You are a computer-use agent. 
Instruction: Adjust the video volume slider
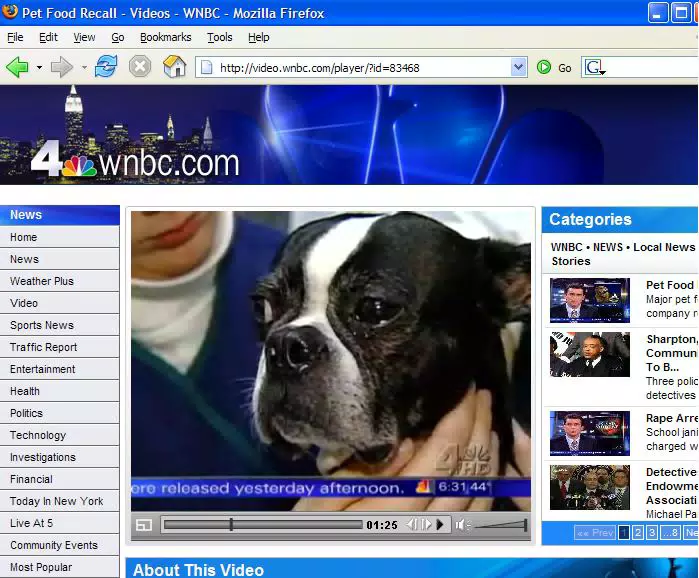(x=502, y=525)
